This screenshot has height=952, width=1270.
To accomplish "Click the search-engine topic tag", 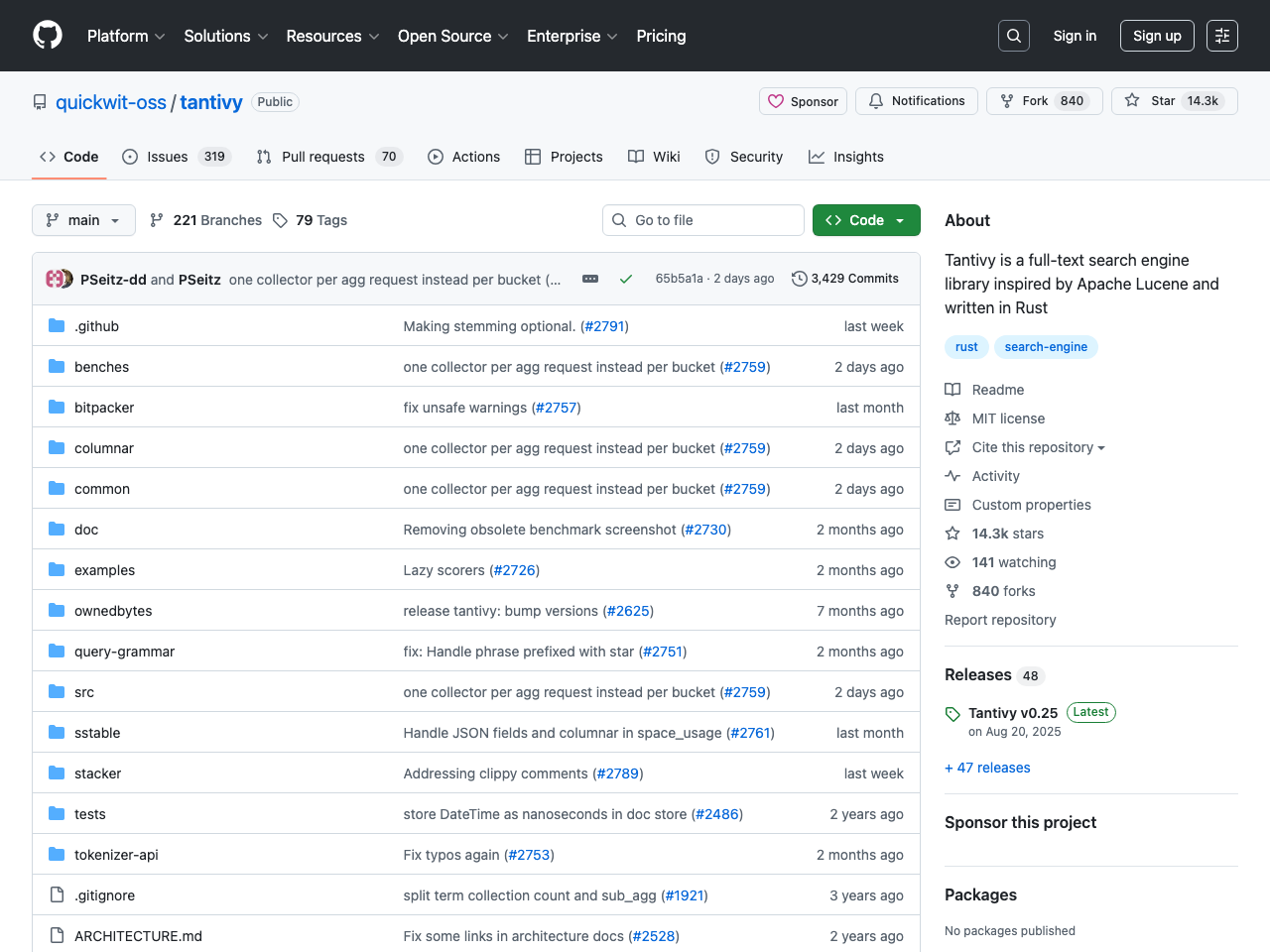I will click(x=1046, y=347).
